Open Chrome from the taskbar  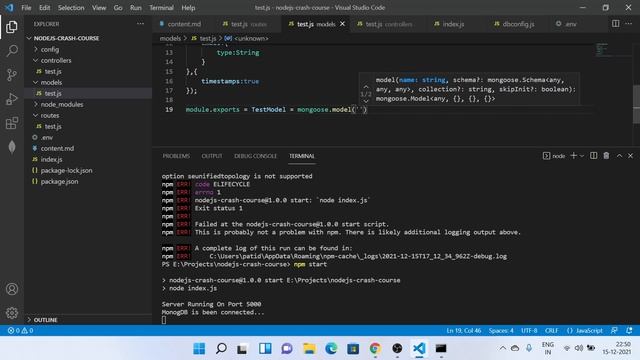(x=375, y=348)
